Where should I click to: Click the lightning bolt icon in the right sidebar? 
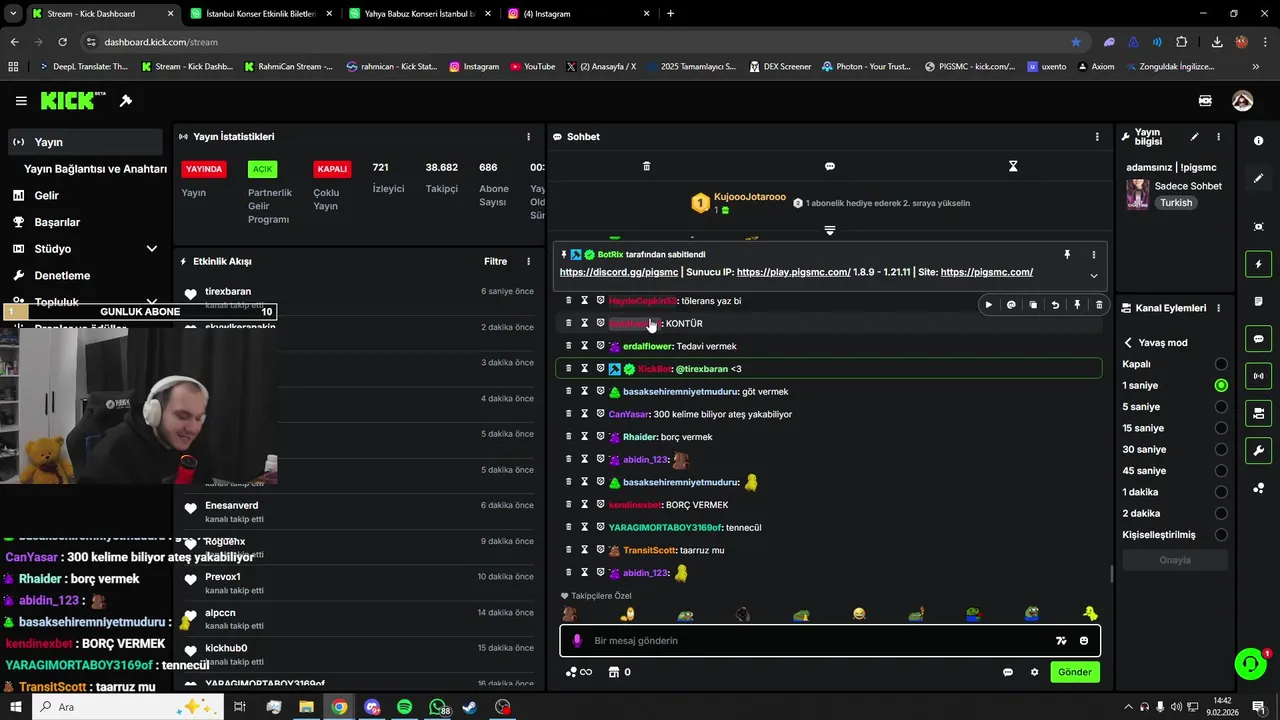[1258, 264]
